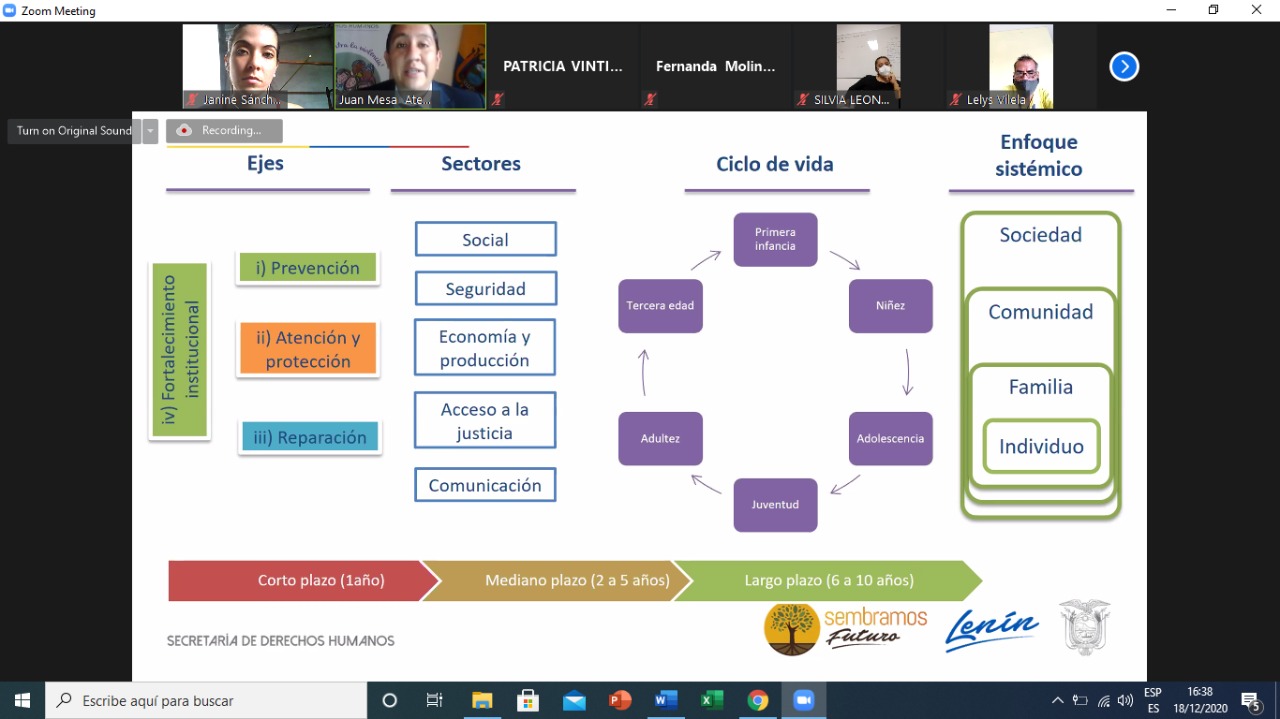Open Mail app from taskbar
The width and height of the screenshot is (1280, 719).
tap(574, 700)
